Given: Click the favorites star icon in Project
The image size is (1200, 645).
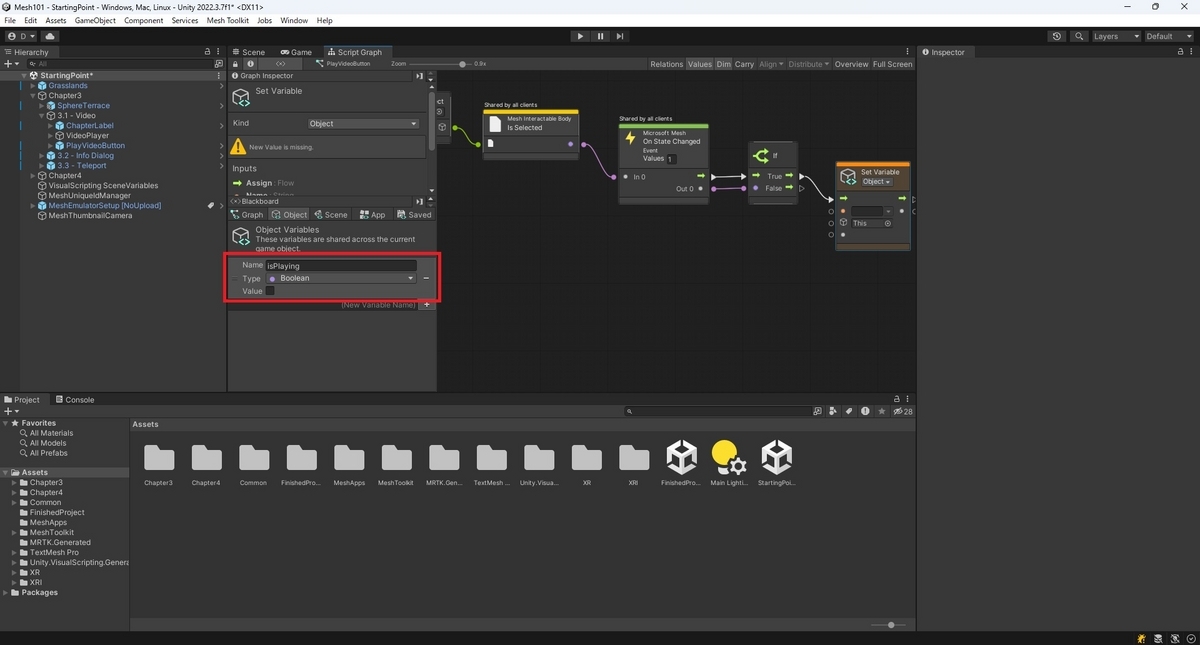Looking at the screenshot, I should [881, 411].
